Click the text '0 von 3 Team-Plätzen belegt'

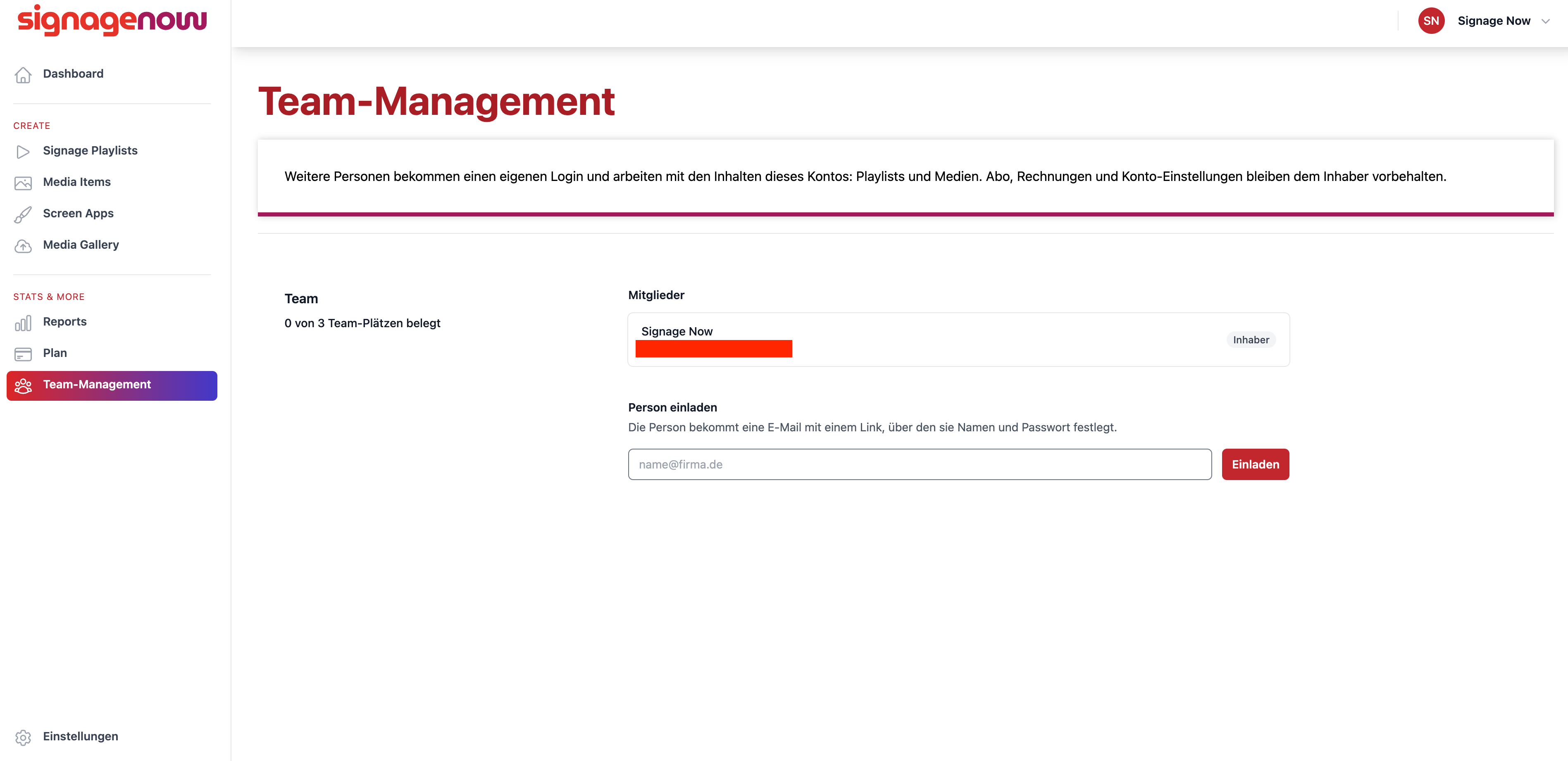362,323
